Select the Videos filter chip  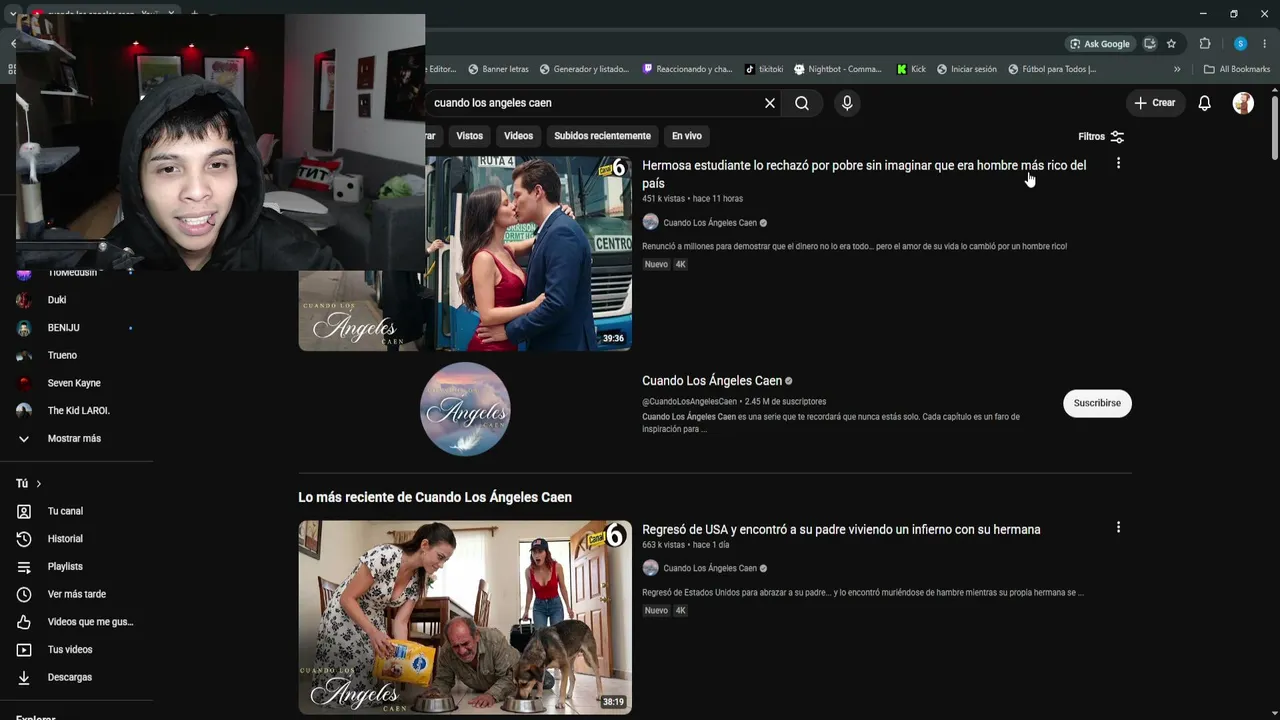(x=518, y=136)
